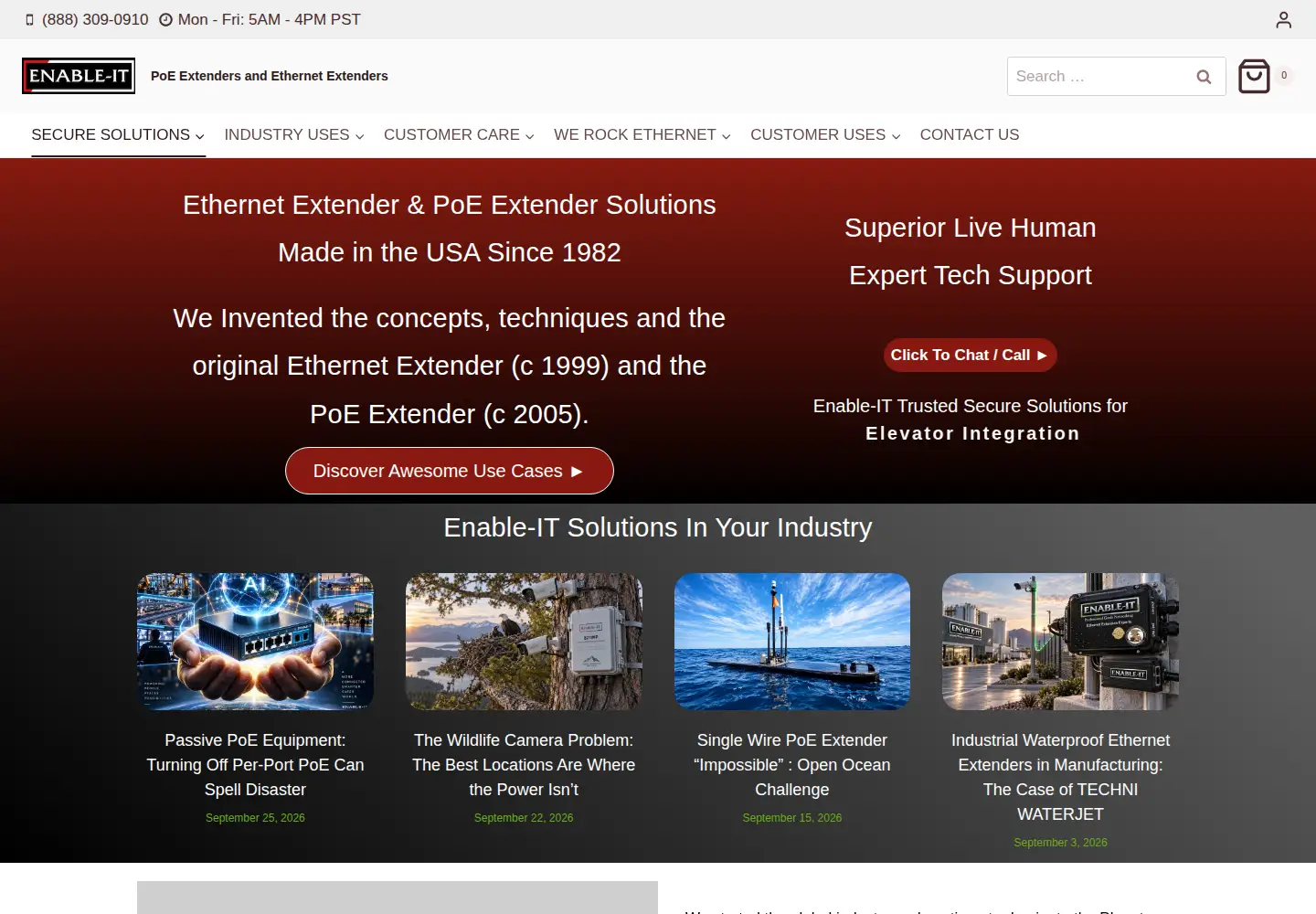This screenshot has height=914, width=1316.
Task: Open the Customer Uses menu item
Action: (x=818, y=134)
